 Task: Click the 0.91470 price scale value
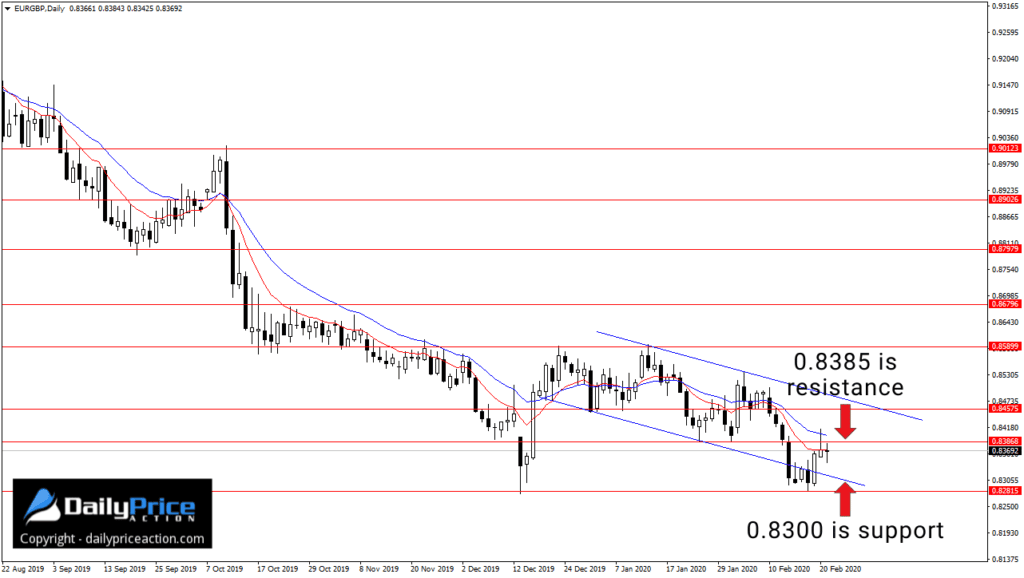[x=1006, y=85]
